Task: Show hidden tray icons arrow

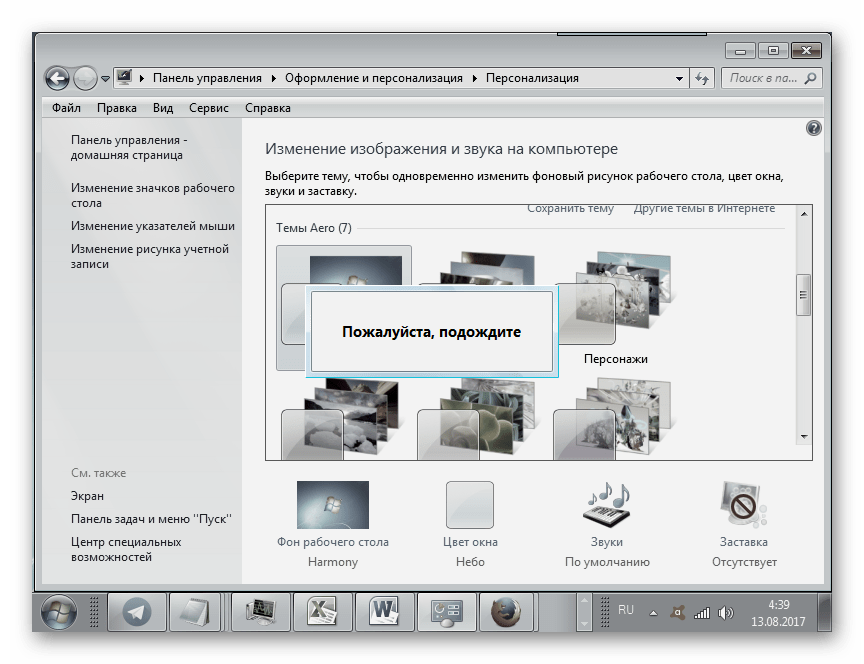Action: pos(654,613)
